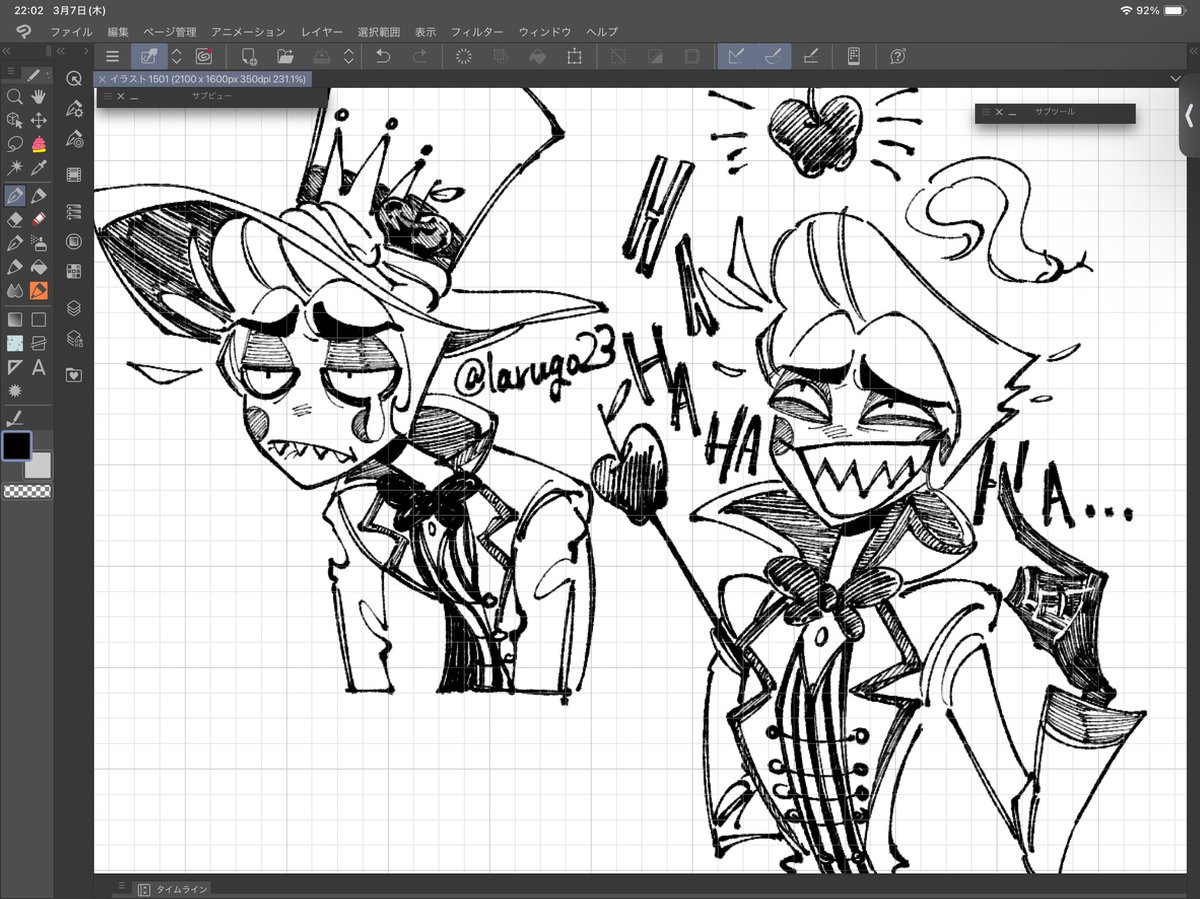Open the command bar hamburger menu
1200x899 pixels.
tap(112, 57)
